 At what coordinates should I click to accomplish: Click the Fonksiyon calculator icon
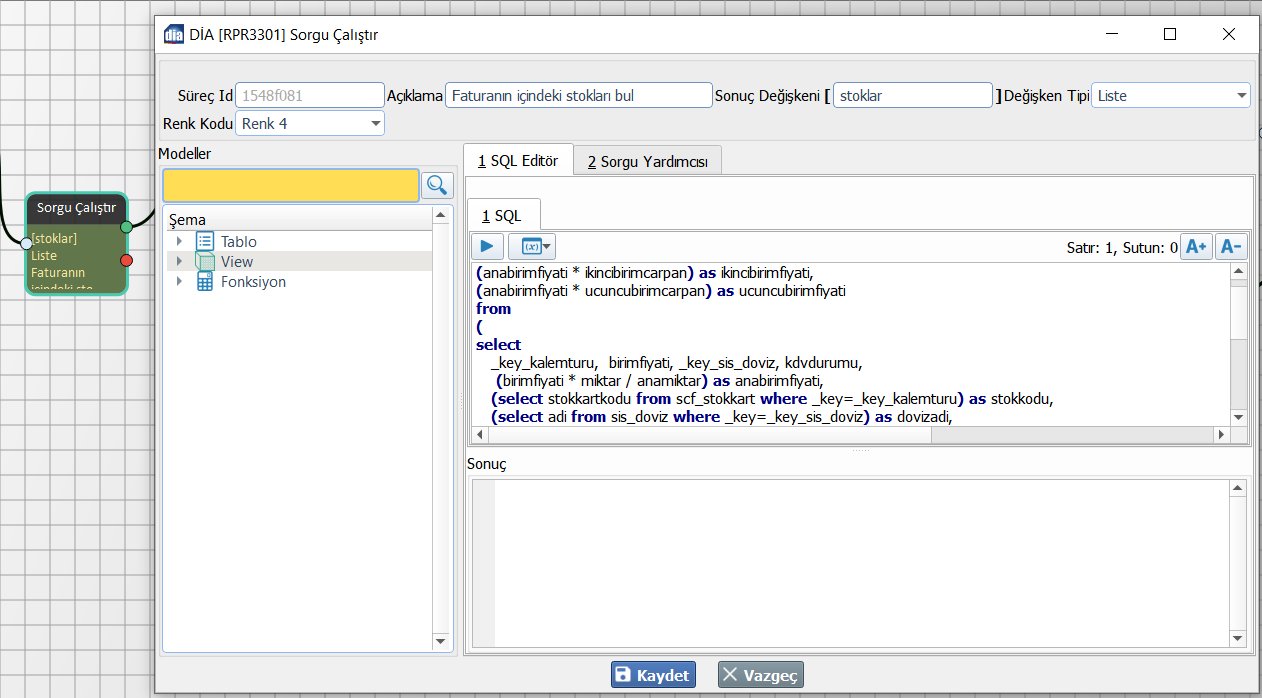(205, 282)
